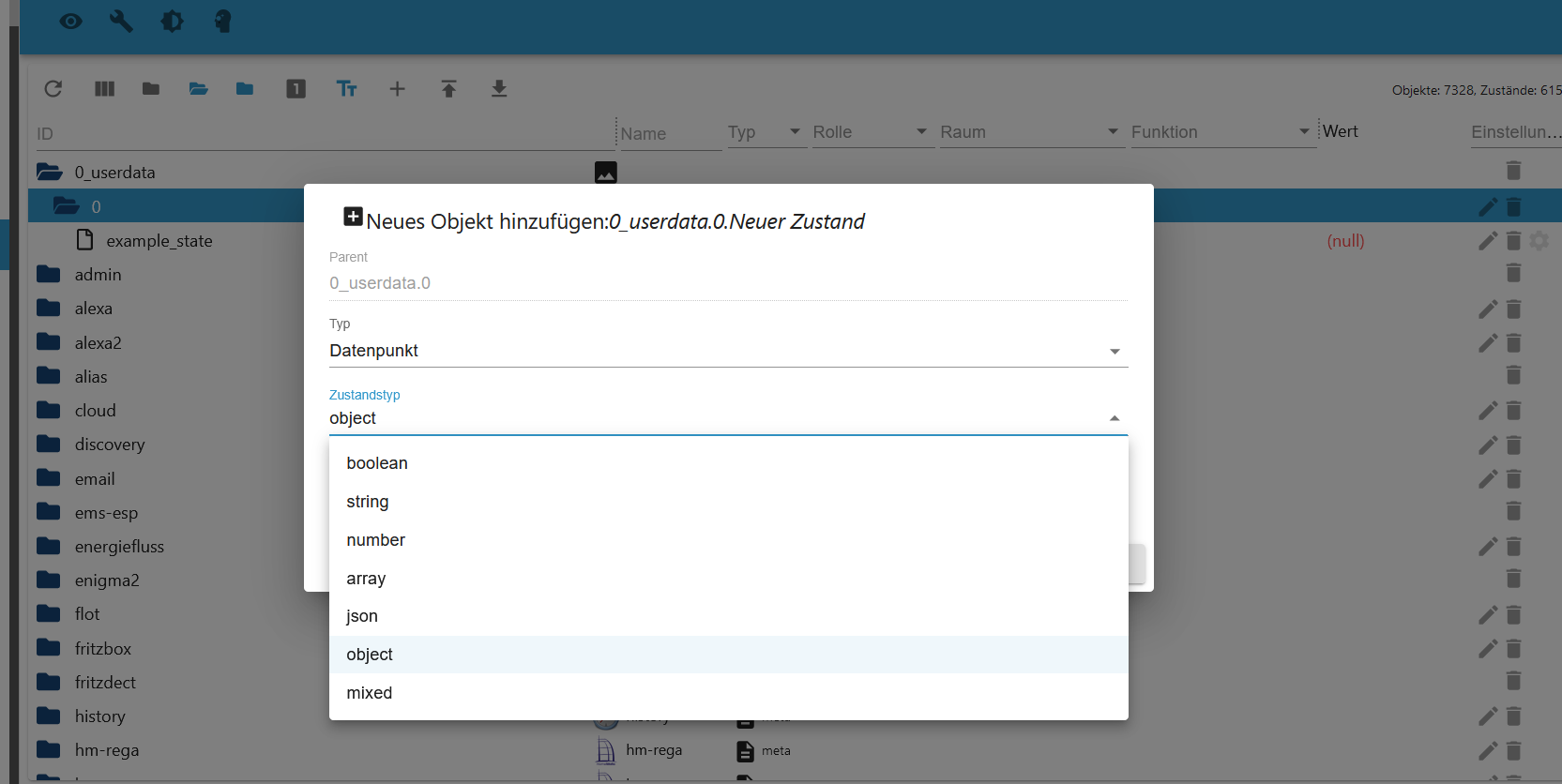Open the column configuration icon

104,88
